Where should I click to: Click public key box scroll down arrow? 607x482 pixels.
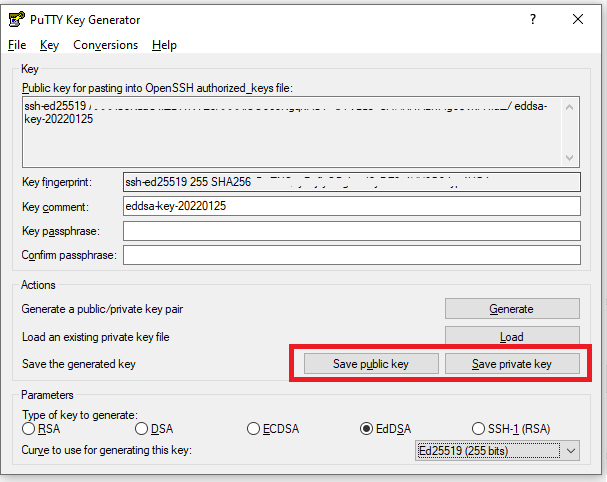(569, 158)
